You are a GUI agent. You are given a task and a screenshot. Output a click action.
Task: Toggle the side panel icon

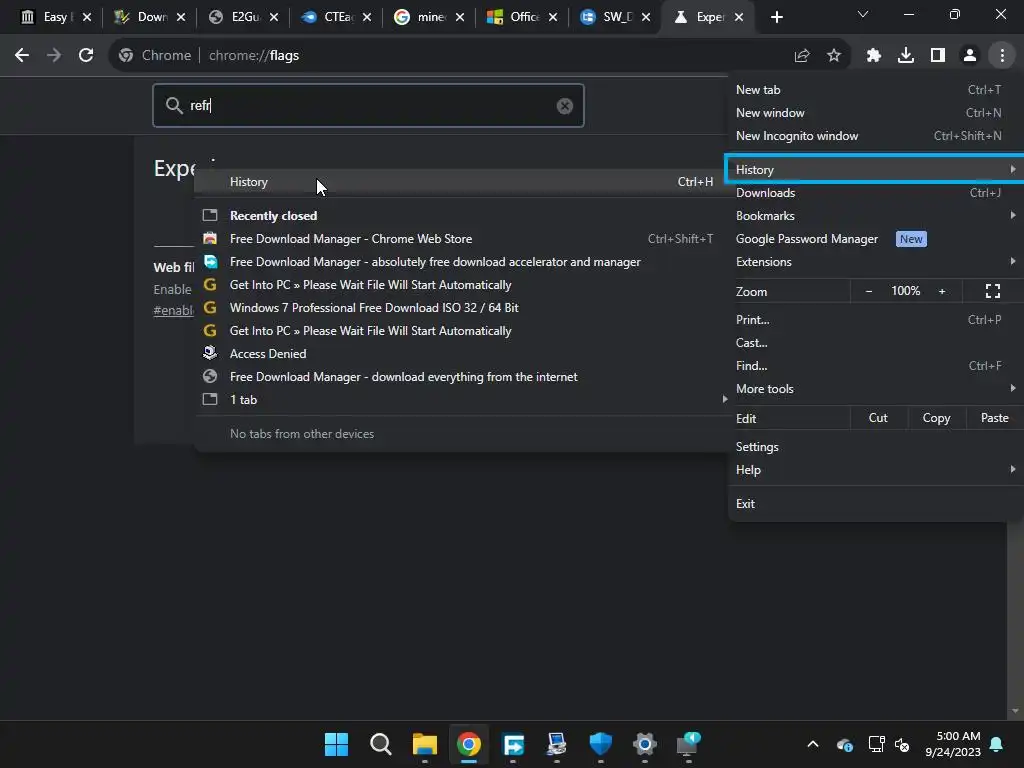tap(938, 56)
